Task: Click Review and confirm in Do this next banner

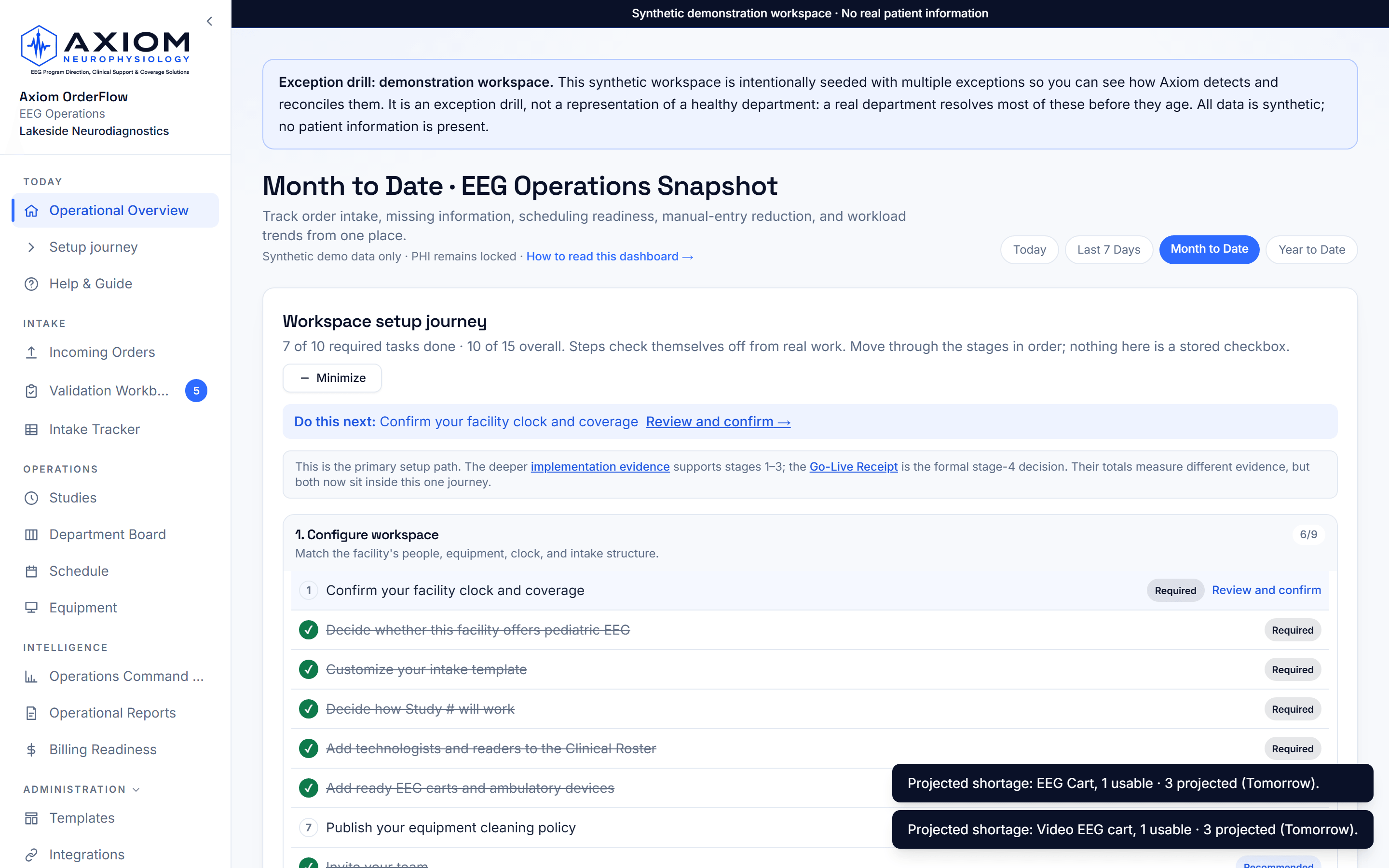Action: [718, 422]
